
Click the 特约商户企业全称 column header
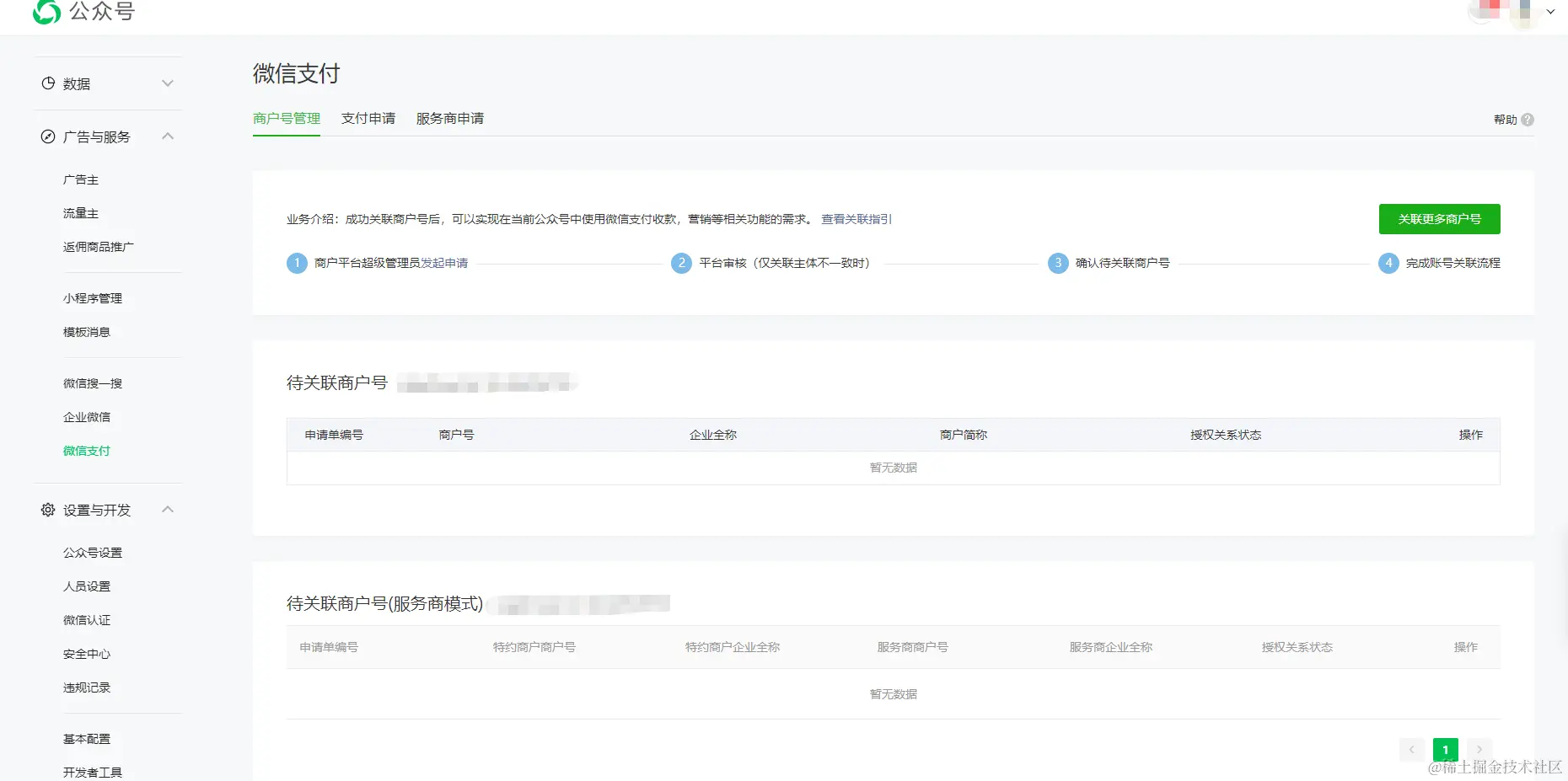733,647
